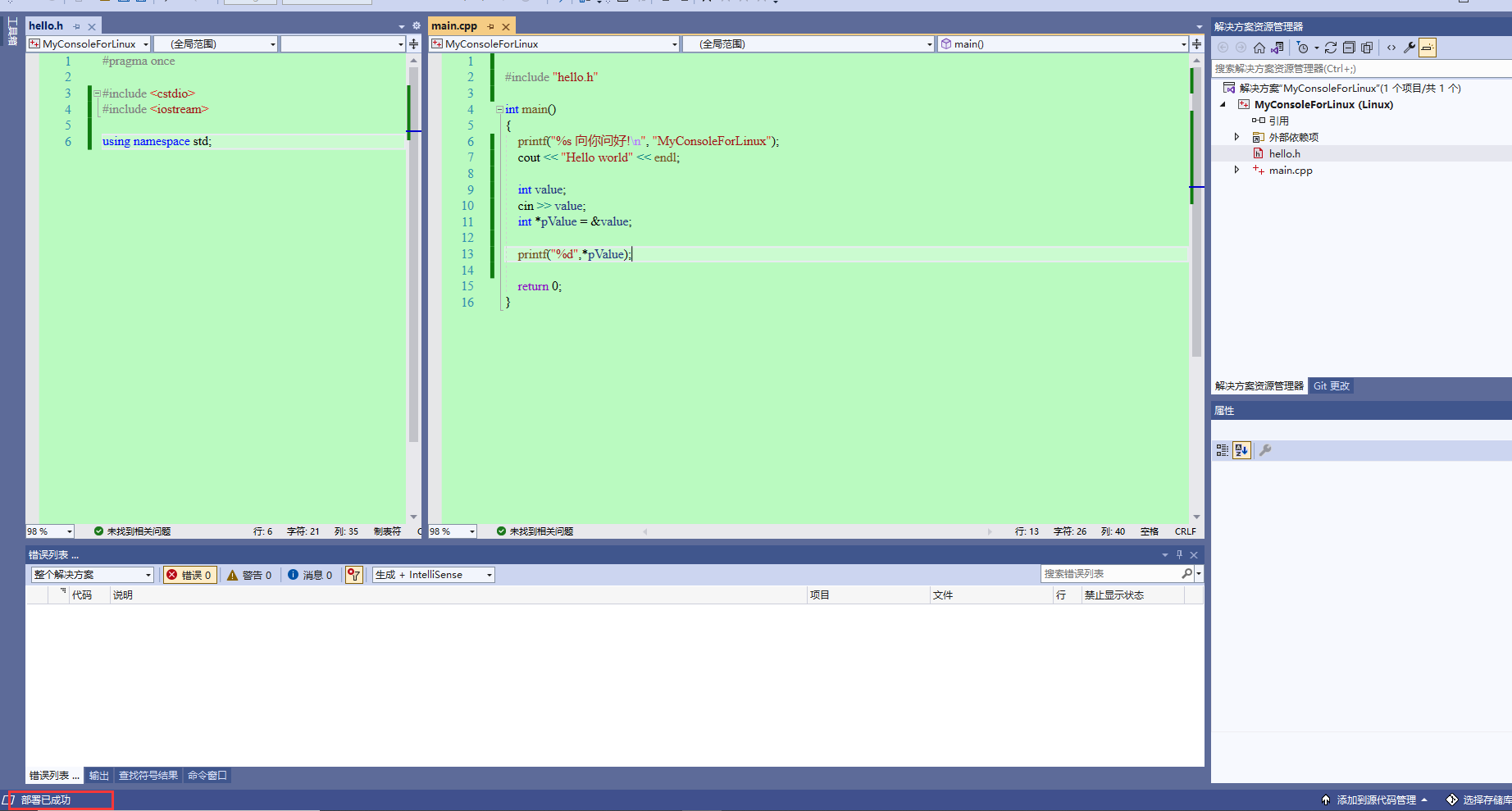Viewport: 1512px width, 811px height.
Task: Open the dropdown arrow beside the pending changes filter
Action: click(x=1317, y=48)
